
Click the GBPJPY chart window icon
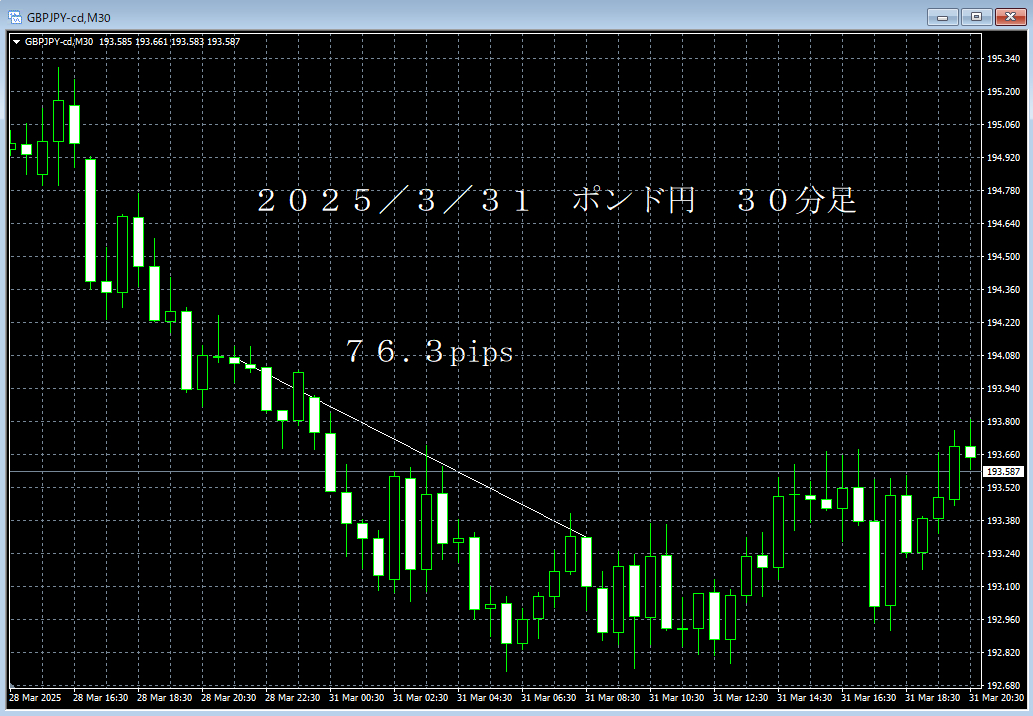[14, 17]
